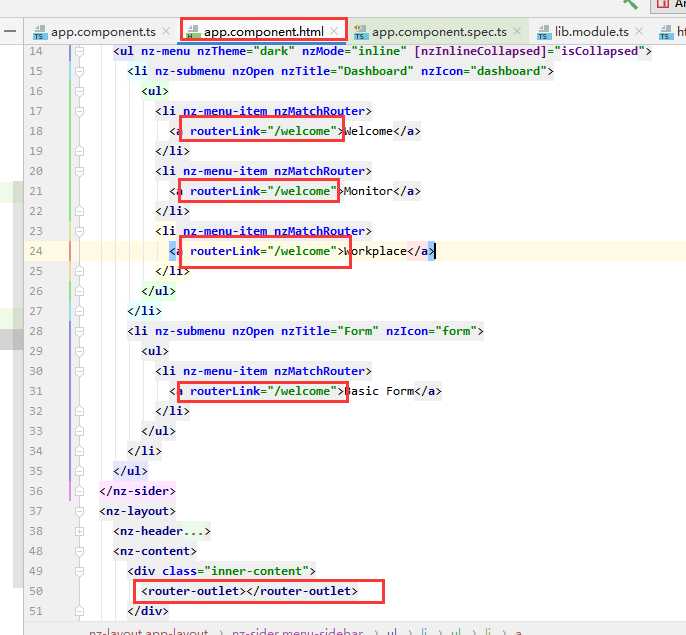The width and height of the screenshot is (686, 635).
Task: Click the router-outlet tag on line 50
Action: pos(249,591)
